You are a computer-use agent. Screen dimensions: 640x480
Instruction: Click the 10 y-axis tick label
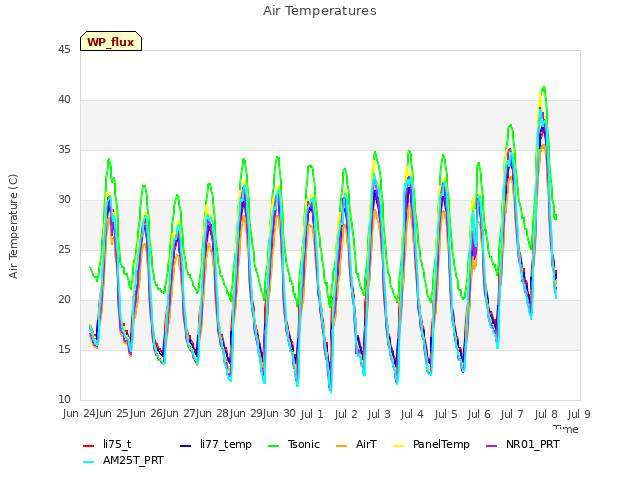coord(64,400)
